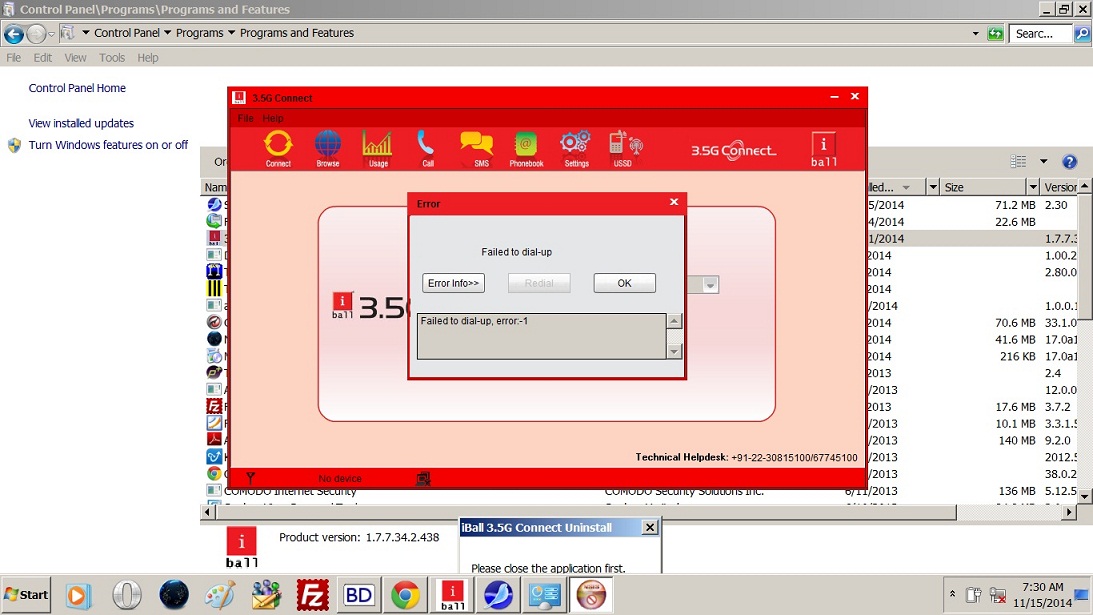Open the Help menu in 3.5G Connect
The height and width of the screenshot is (615, 1093).
pyautogui.click(x=273, y=118)
